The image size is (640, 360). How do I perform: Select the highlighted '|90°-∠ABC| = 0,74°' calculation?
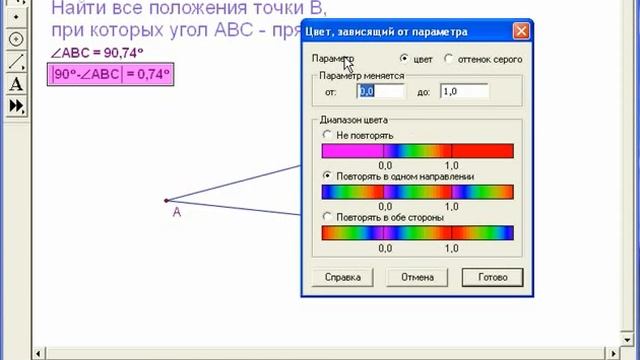111,74
